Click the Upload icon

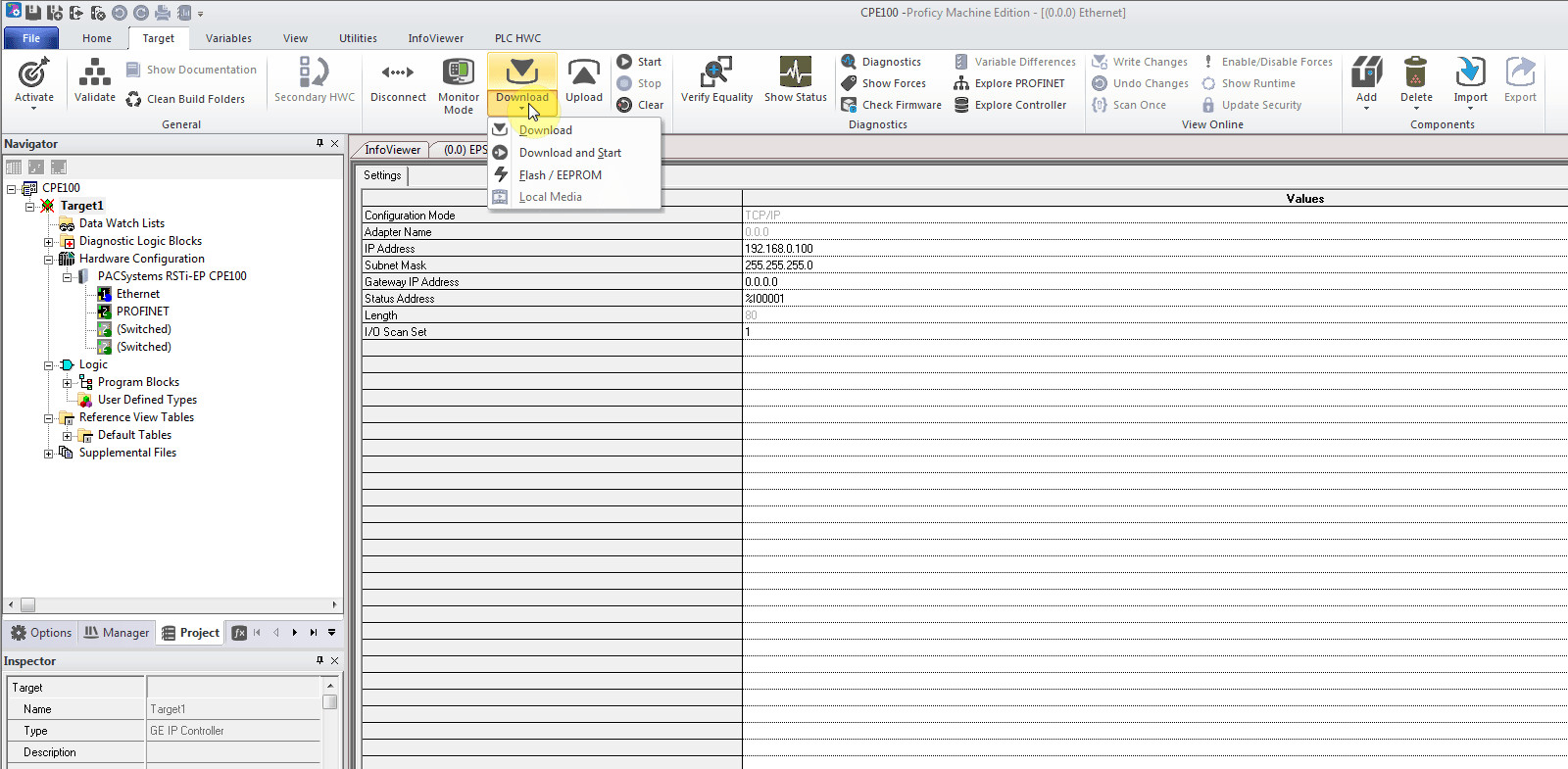[x=584, y=80]
